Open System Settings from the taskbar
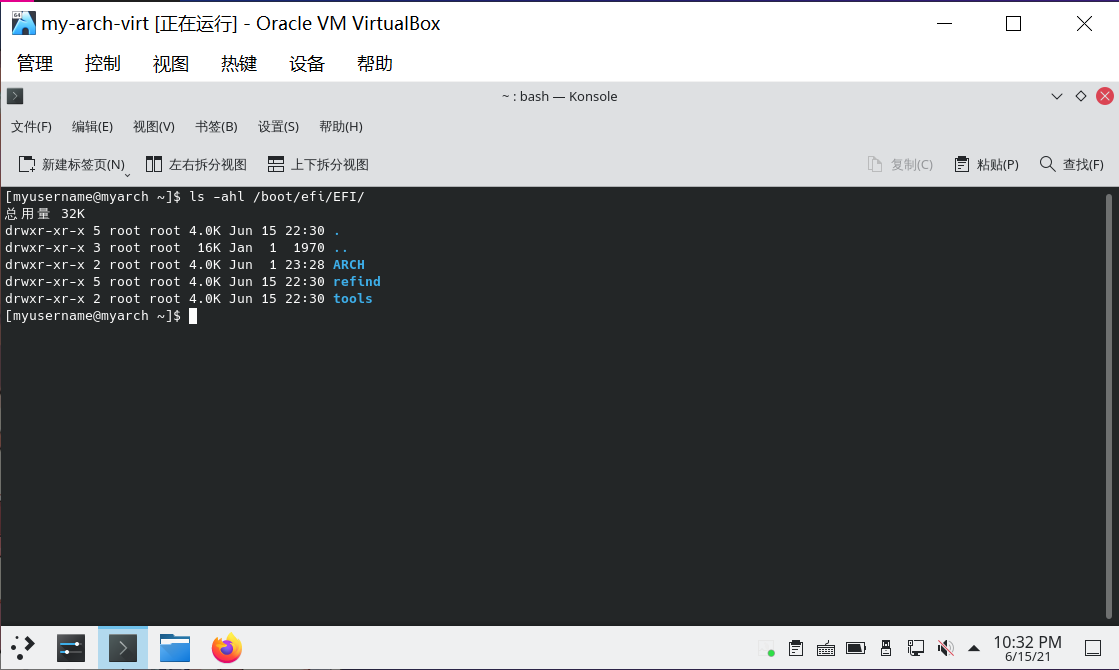This screenshot has width=1119, height=670. point(71,648)
